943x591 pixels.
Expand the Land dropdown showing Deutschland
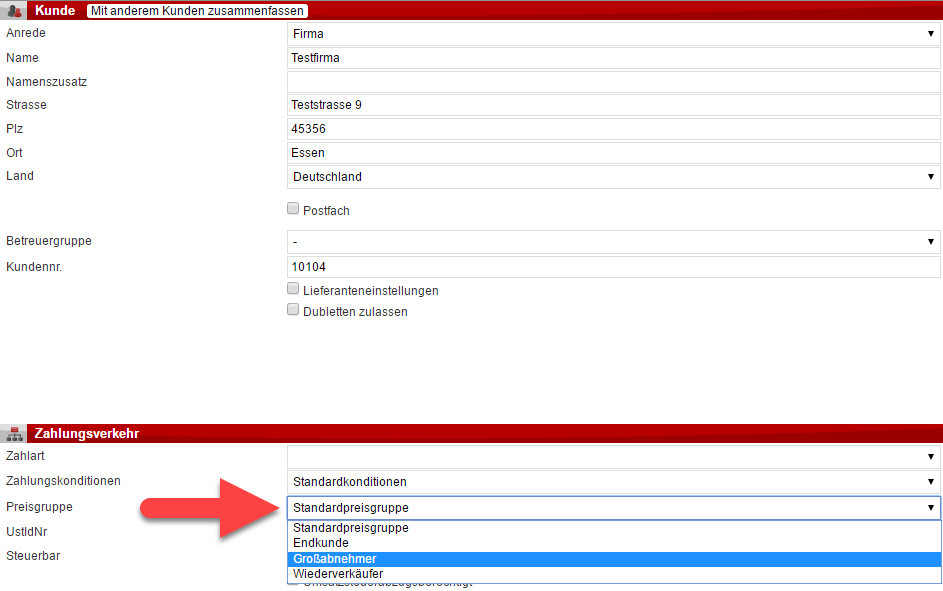click(x=613, y=177)
